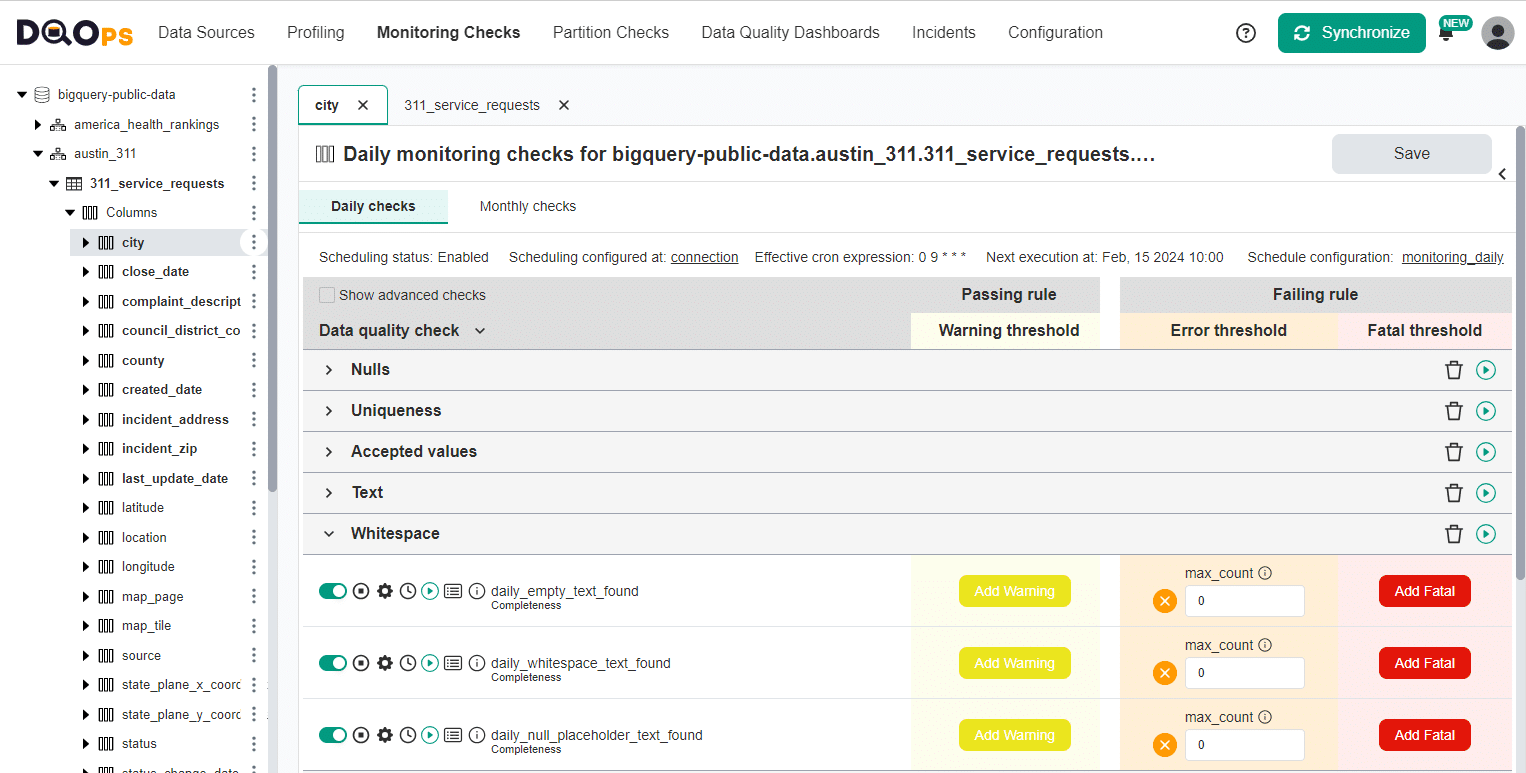Remove error threshold for daily_whitespace_text_found
This screenshot has width=1526, height=773.
(x=1164, y=673)
